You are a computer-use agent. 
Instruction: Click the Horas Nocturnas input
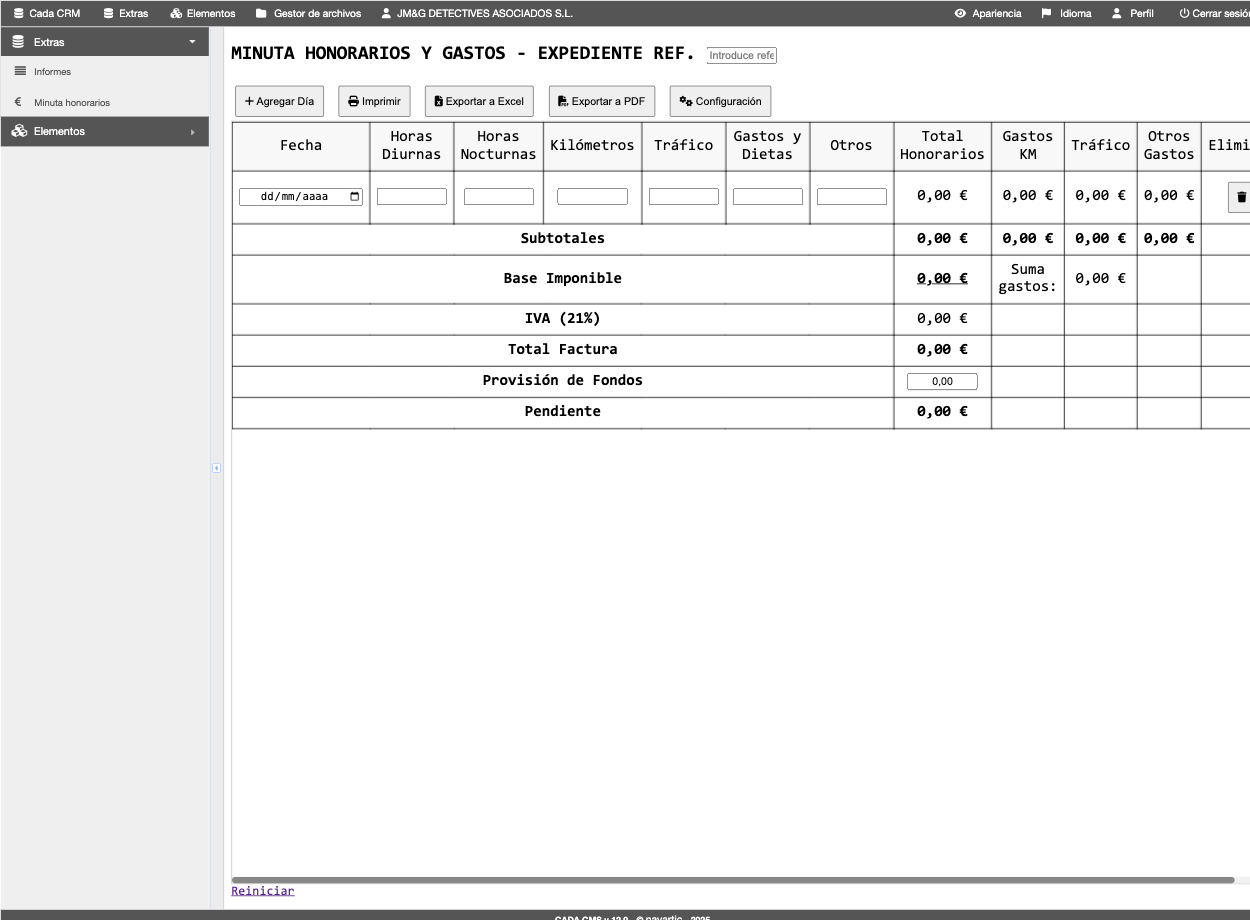tap(499, 196)
